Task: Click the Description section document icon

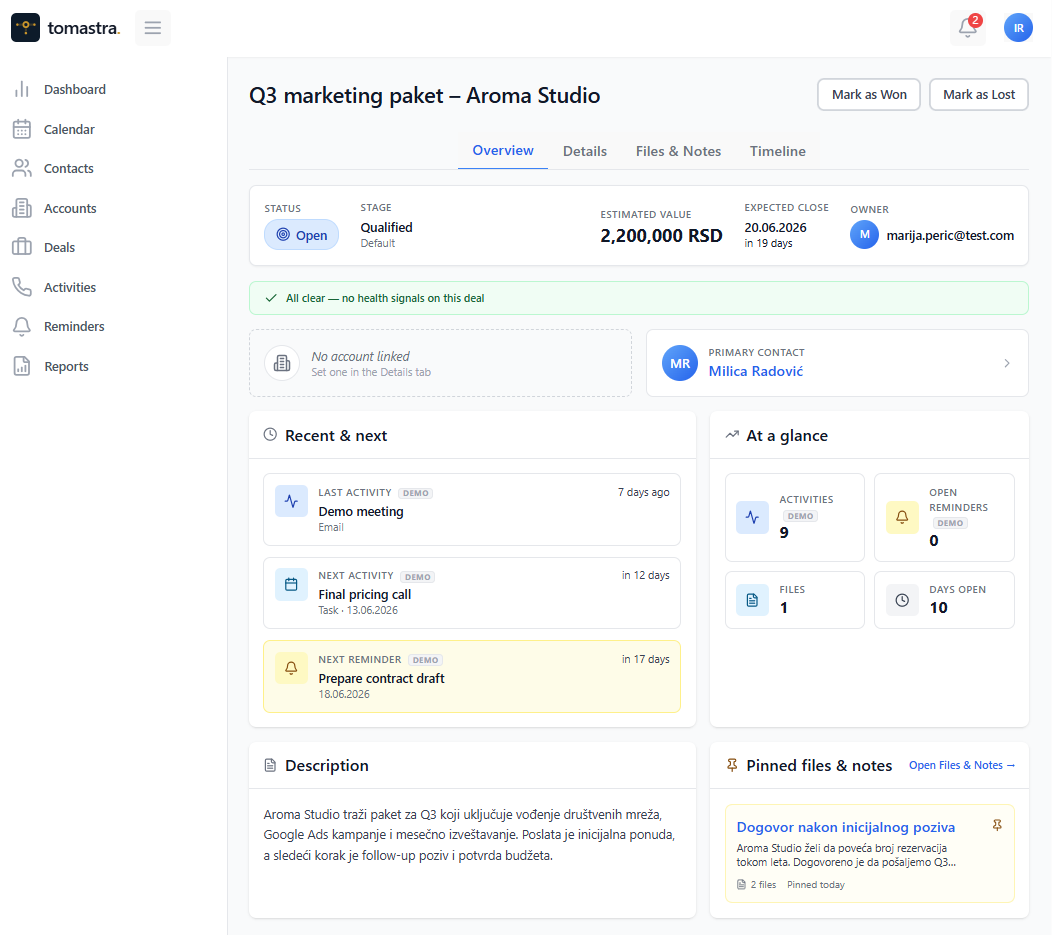Action: click(270, 765)
